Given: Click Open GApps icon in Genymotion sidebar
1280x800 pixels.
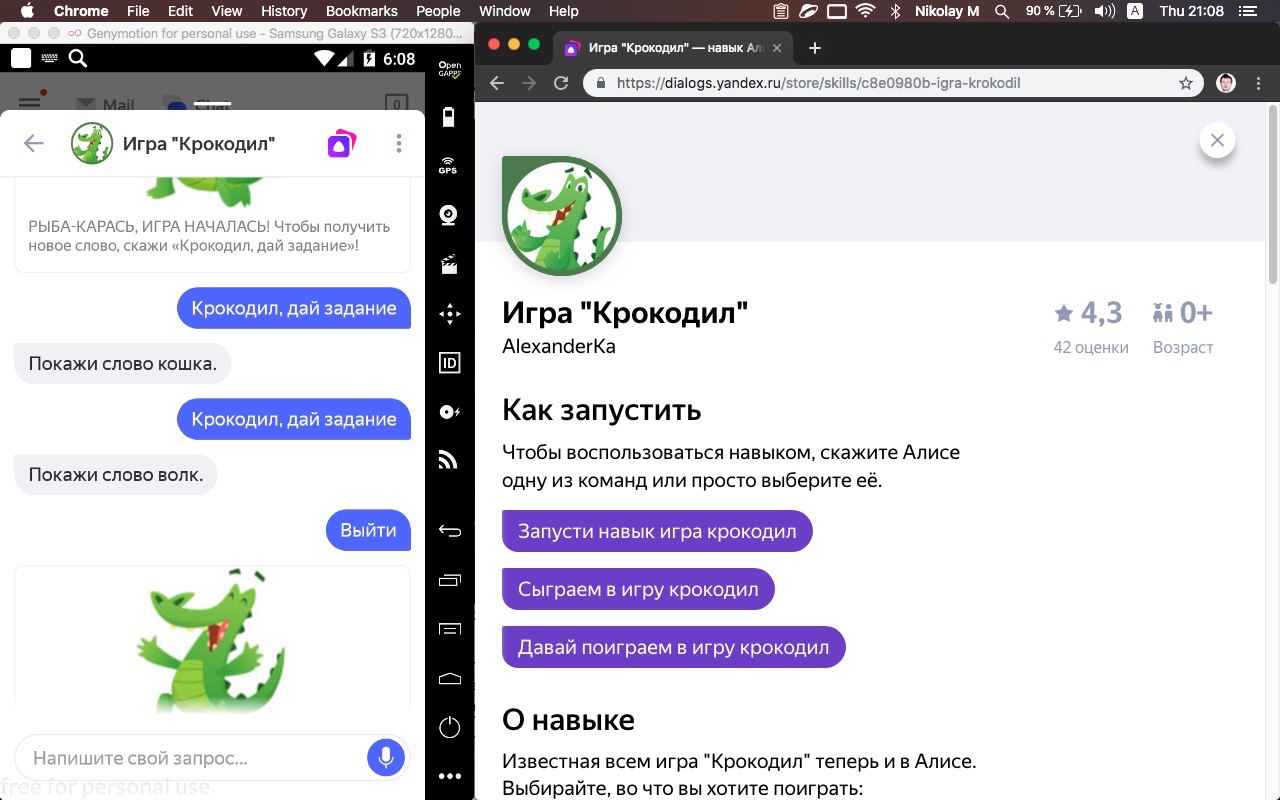Looking at the screenshot, I should 449,69.
